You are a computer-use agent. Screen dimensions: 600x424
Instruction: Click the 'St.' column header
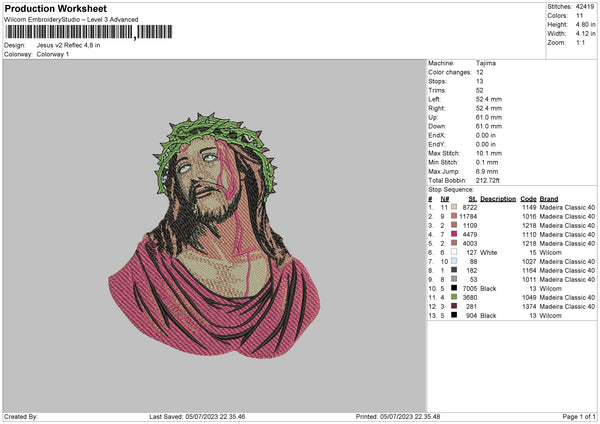click(473, 199)
